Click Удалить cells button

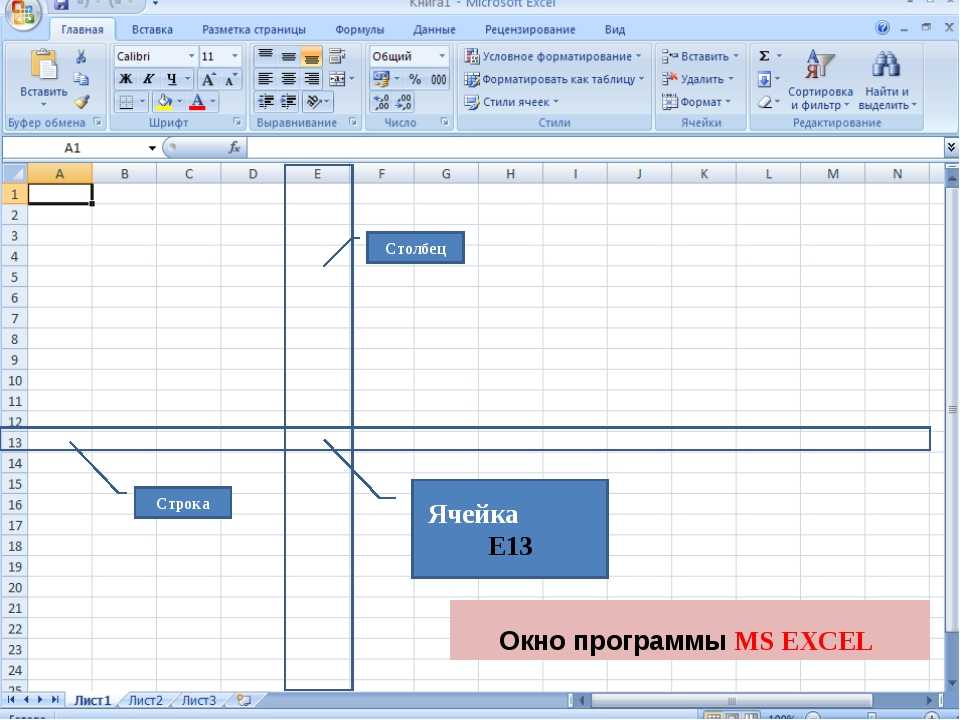tap(697, 79)
